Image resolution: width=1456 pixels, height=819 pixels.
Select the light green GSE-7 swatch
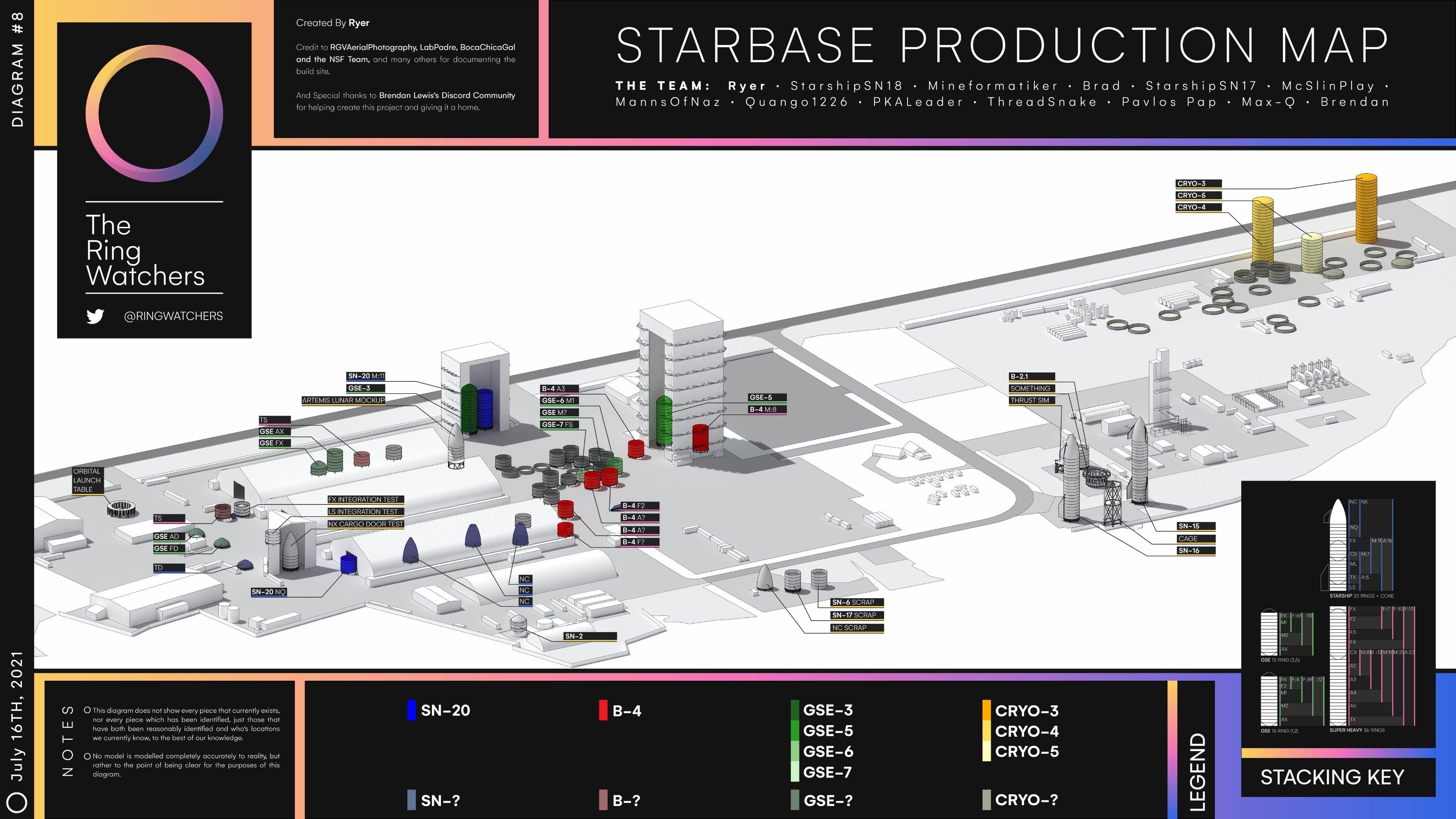[x=796, y=773]
